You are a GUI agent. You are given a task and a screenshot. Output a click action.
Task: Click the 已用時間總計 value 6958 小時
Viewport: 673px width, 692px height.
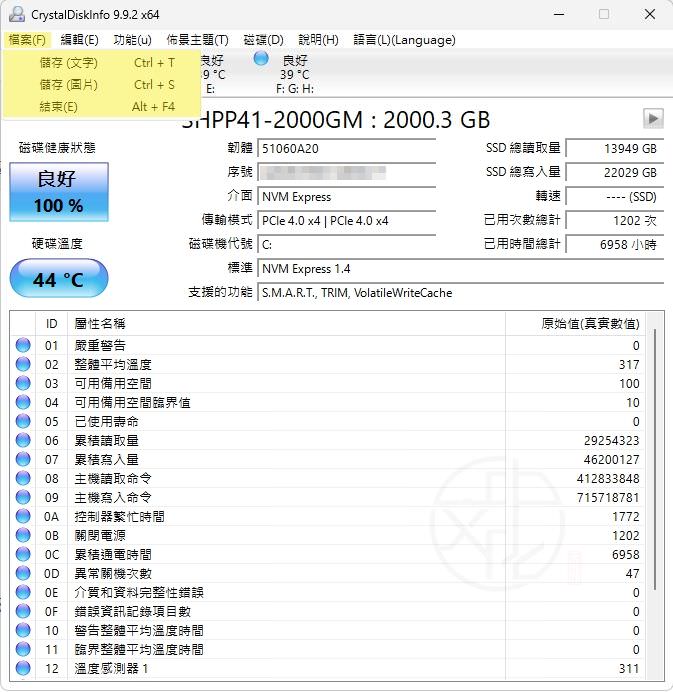[x=615, y=244]
